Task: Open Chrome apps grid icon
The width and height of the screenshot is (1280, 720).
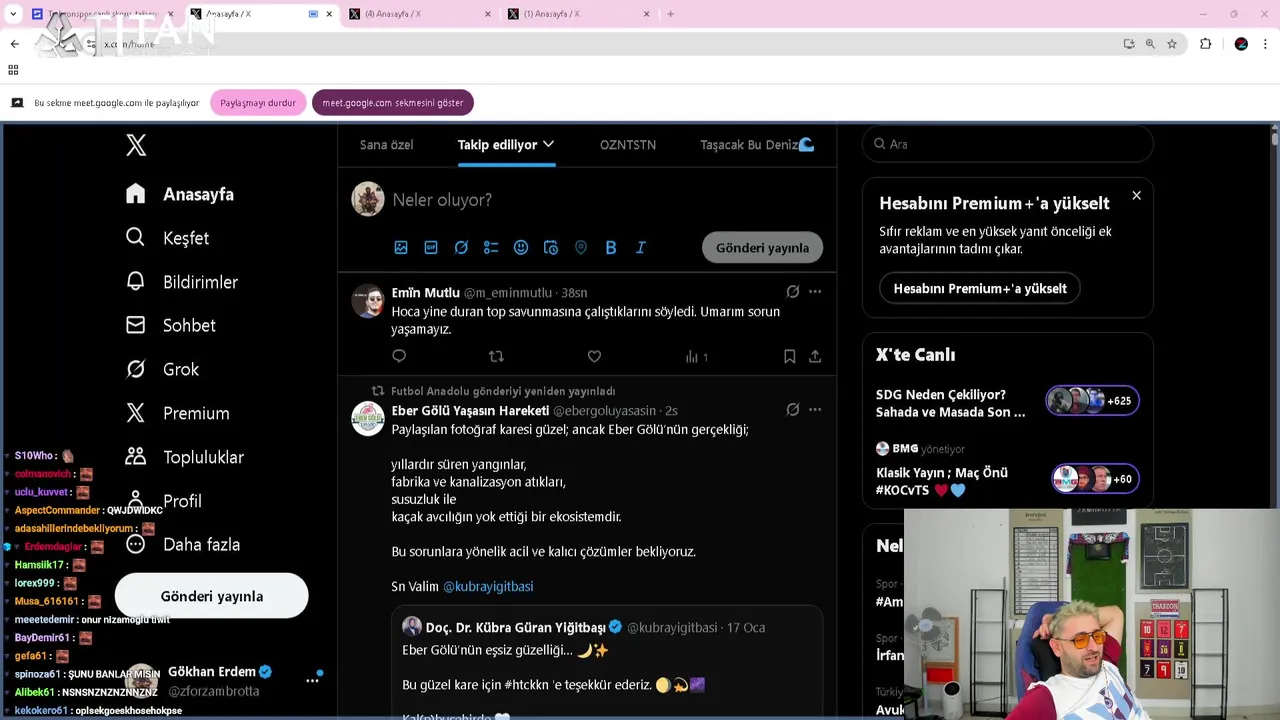Action: coord(13,70)
